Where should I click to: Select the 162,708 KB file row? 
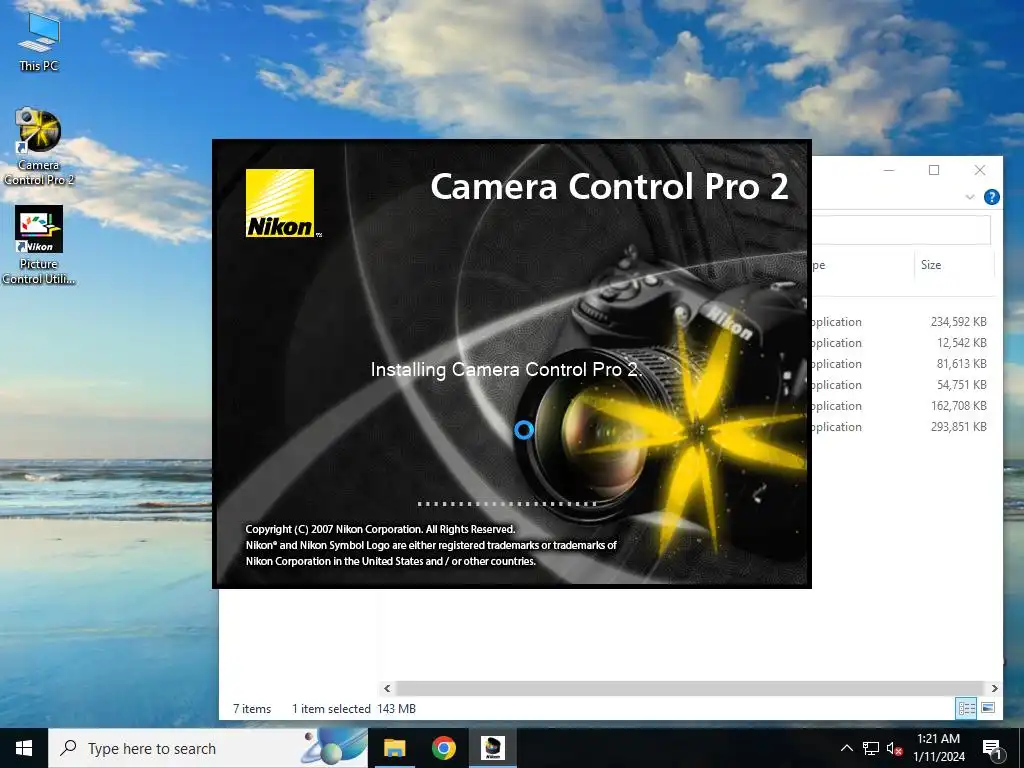click(903, 406)
